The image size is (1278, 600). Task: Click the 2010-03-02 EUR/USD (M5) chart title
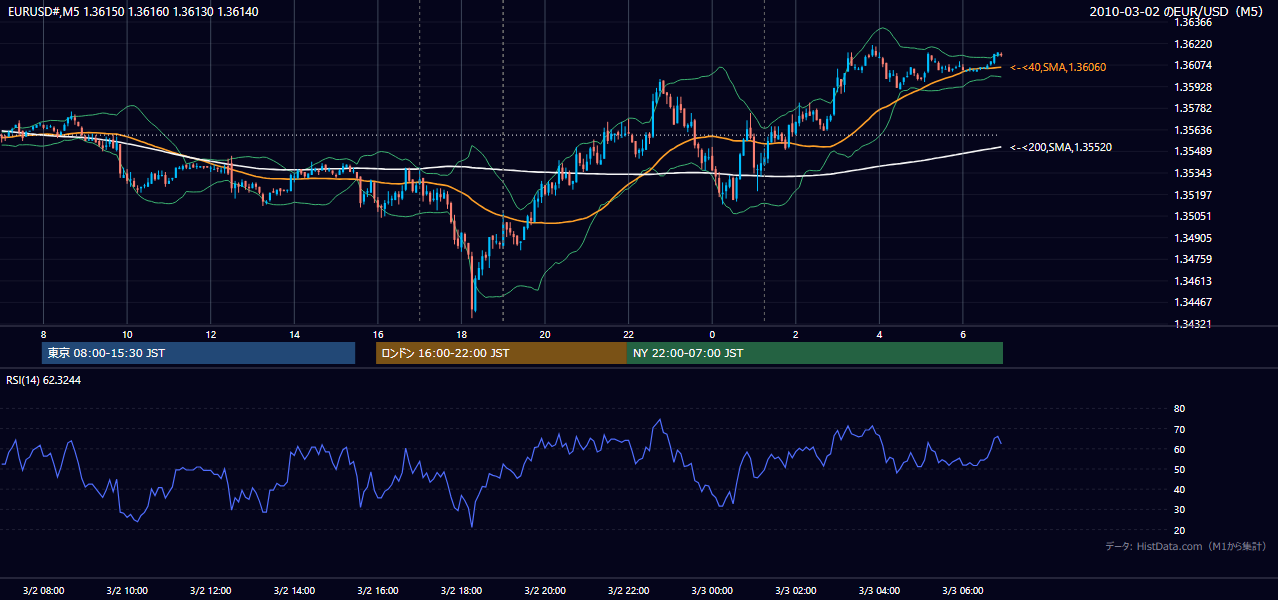coord(1178,11)
